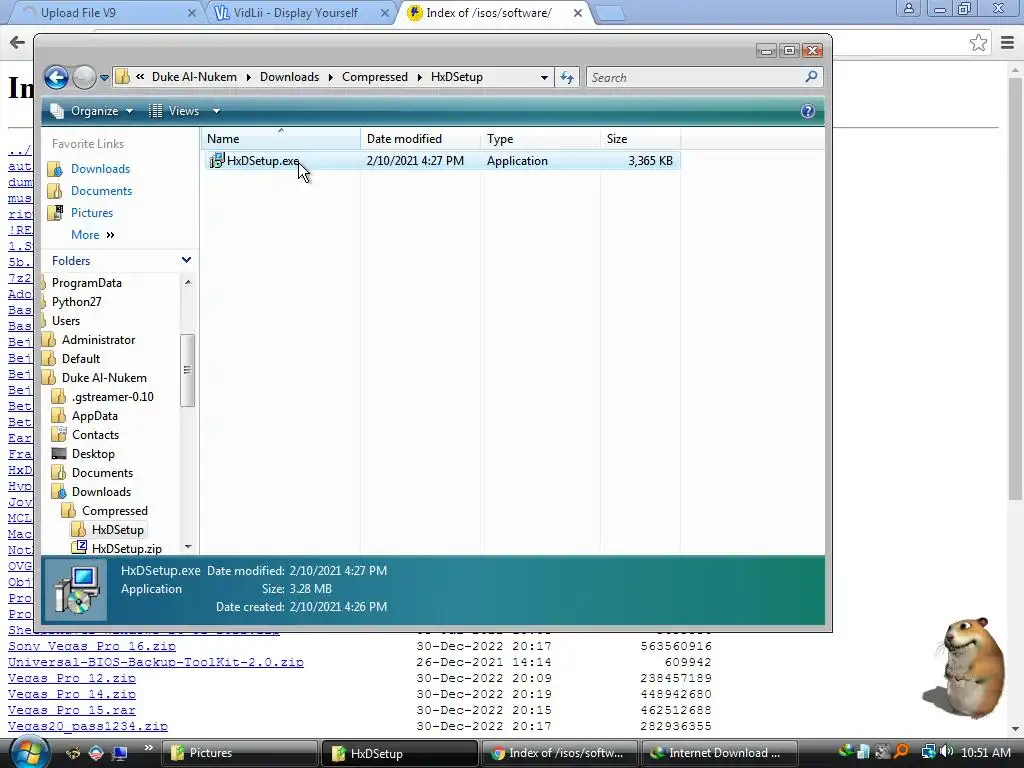Sort by the Type column header
This screenshot has width=1024, height=768.
[541, 139]
